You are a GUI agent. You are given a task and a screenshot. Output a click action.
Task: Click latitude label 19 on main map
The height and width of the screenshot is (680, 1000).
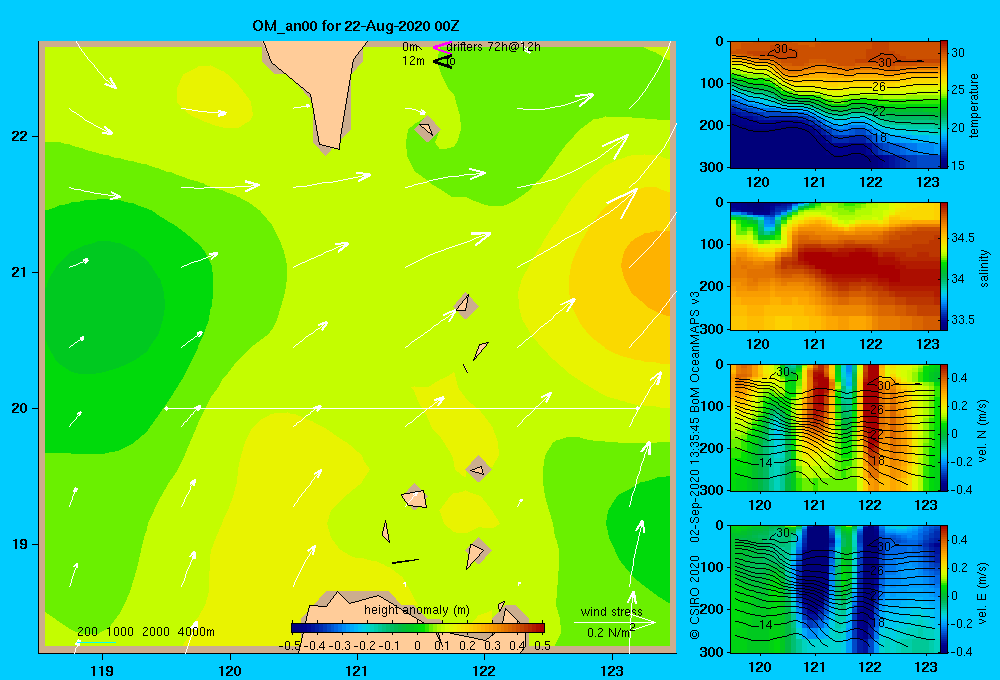[x=19, y=544]
